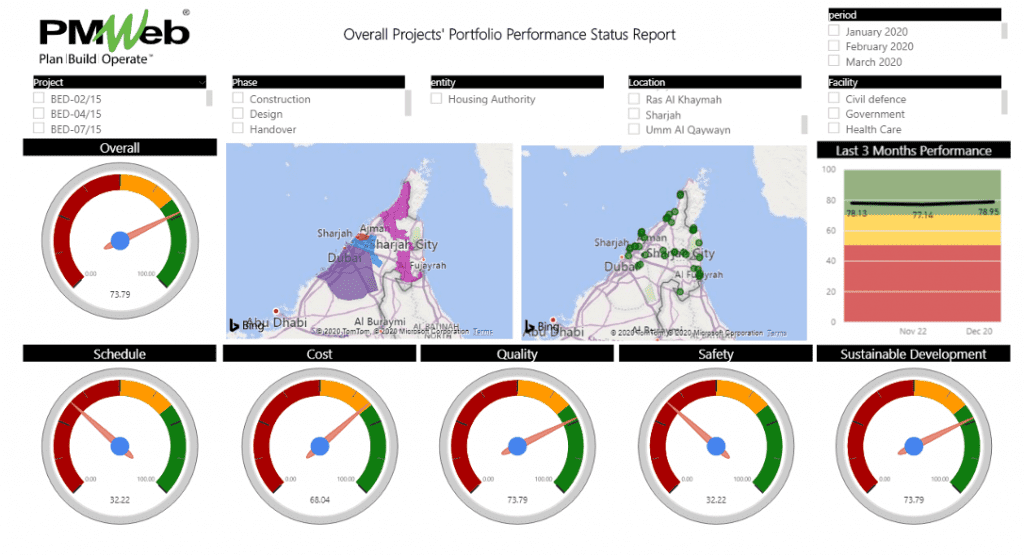Click the Safety gauge title bar
Screen dimensions: 1024x557
click(x=716, y=354)
